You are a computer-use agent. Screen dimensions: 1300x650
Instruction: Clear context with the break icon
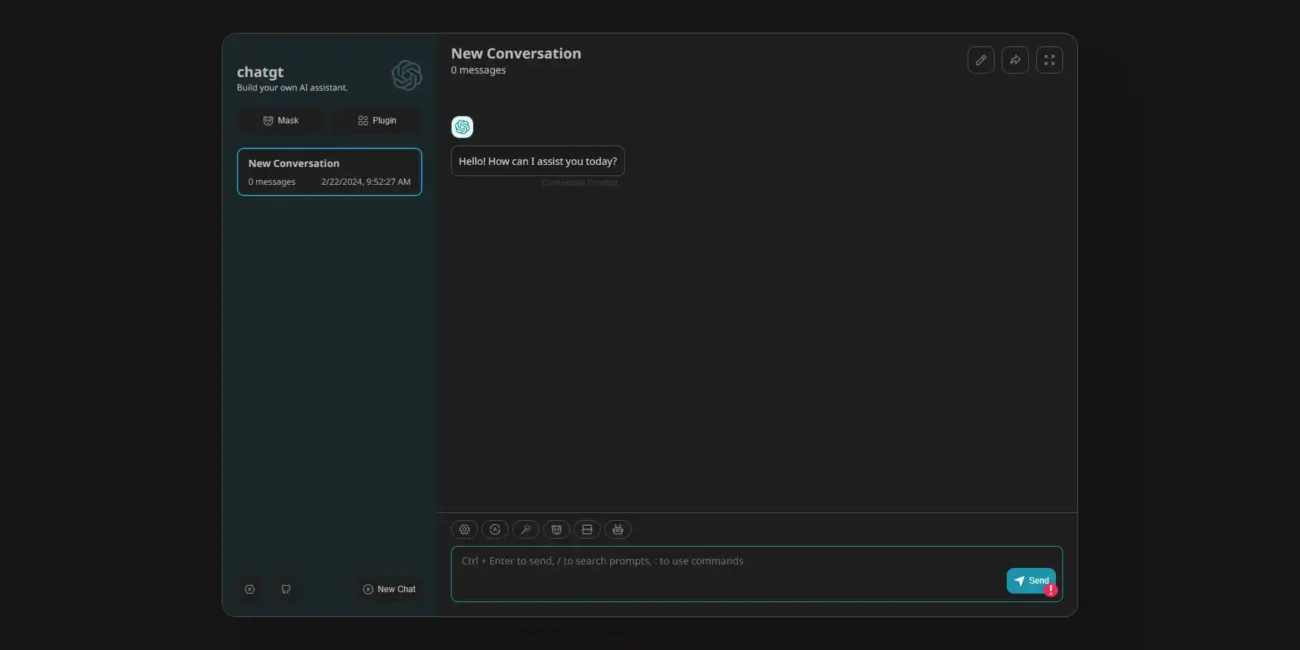(587, 530)
